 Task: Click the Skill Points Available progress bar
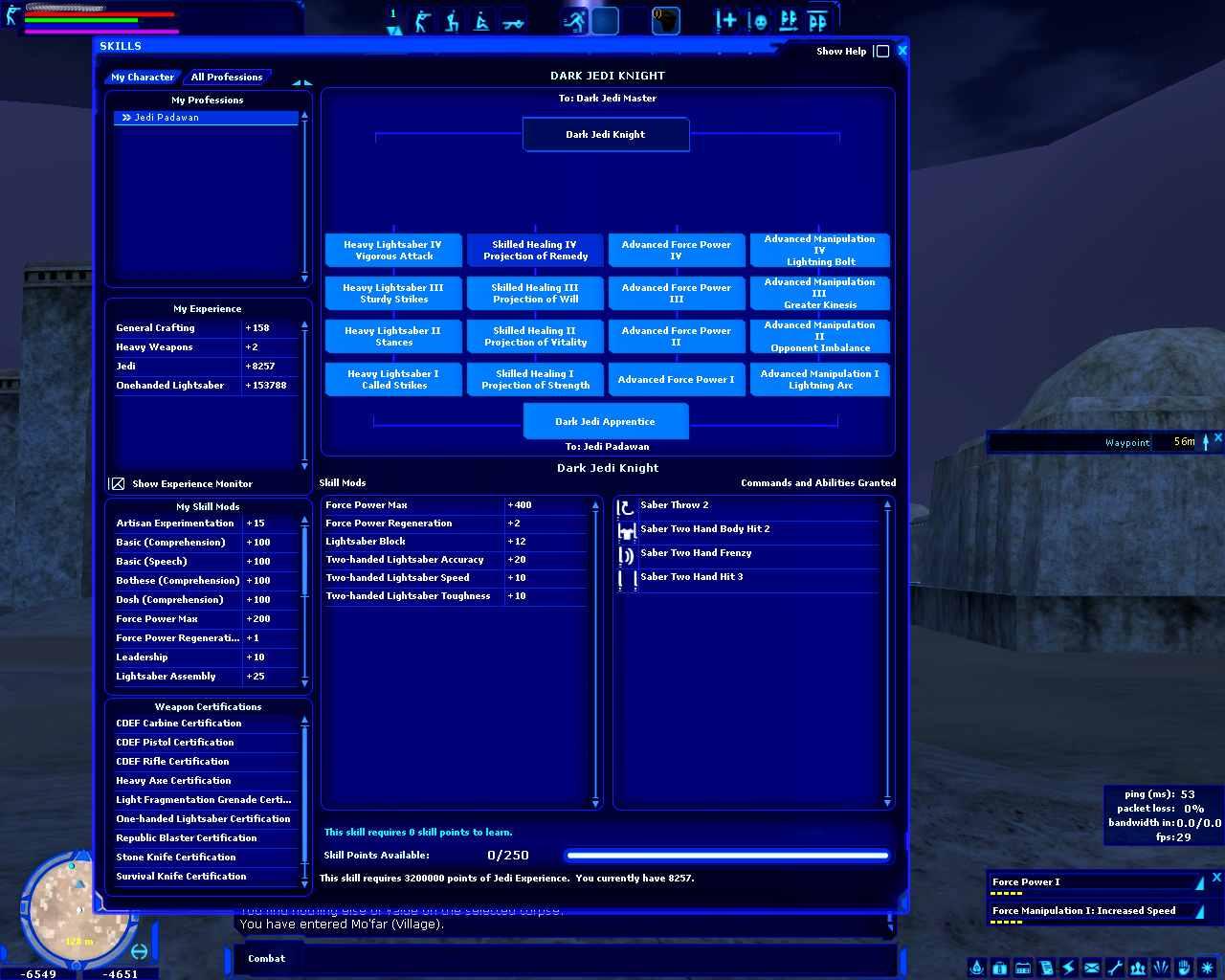(727, 856)
